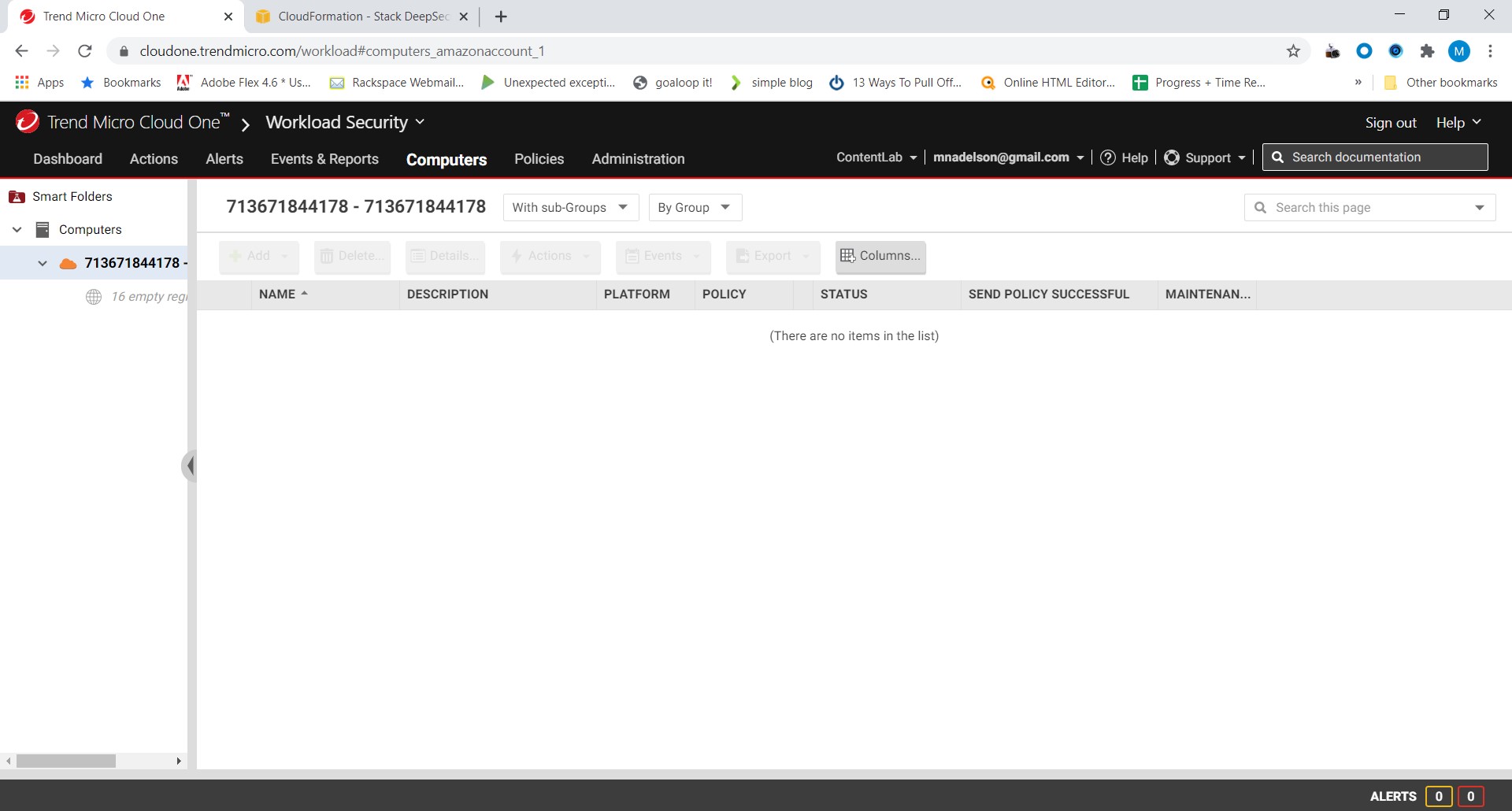Screen dimensions: 1512x811
Task: Open the Events toolbar dropdown
Action: pos(663,256)
